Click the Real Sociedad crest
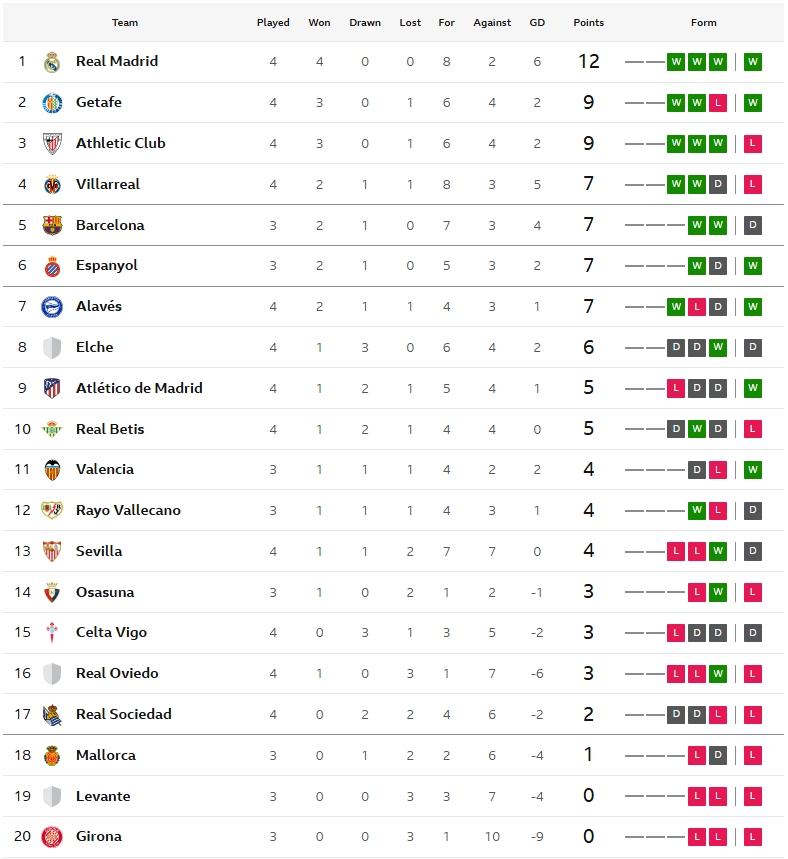This screenshot has width=788, height=859. click(52, 715)
